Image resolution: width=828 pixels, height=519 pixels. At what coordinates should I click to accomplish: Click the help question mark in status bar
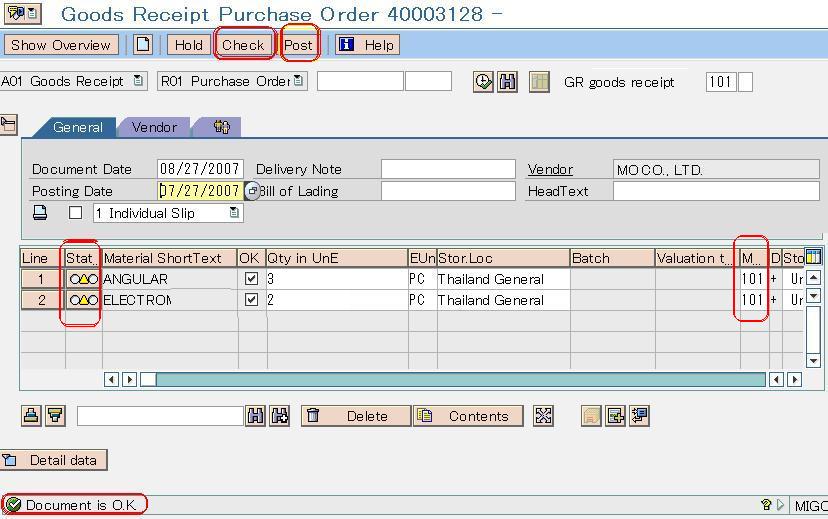(766, 505)
